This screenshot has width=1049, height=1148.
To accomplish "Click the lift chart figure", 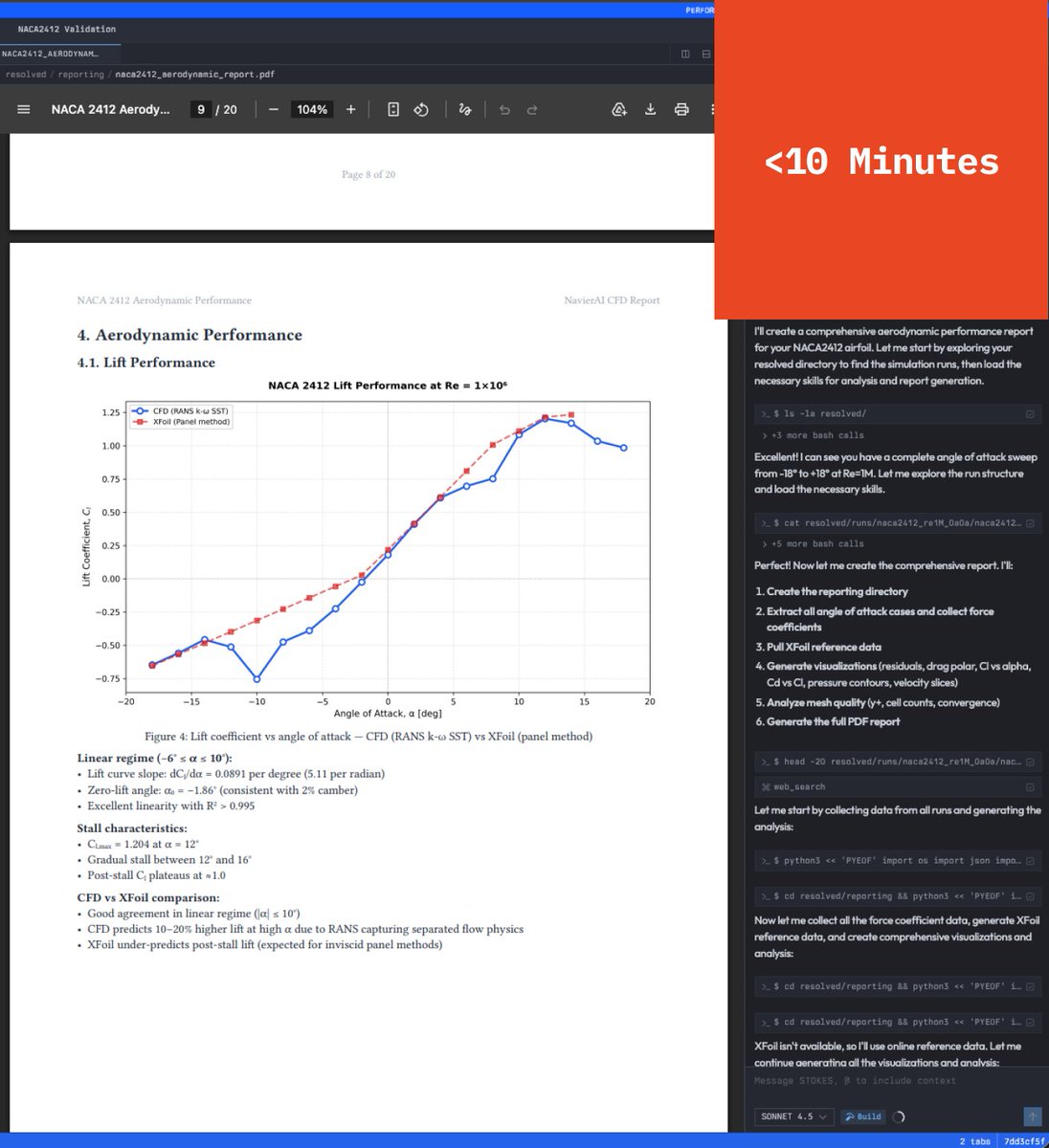I will [x=368, y=548].
